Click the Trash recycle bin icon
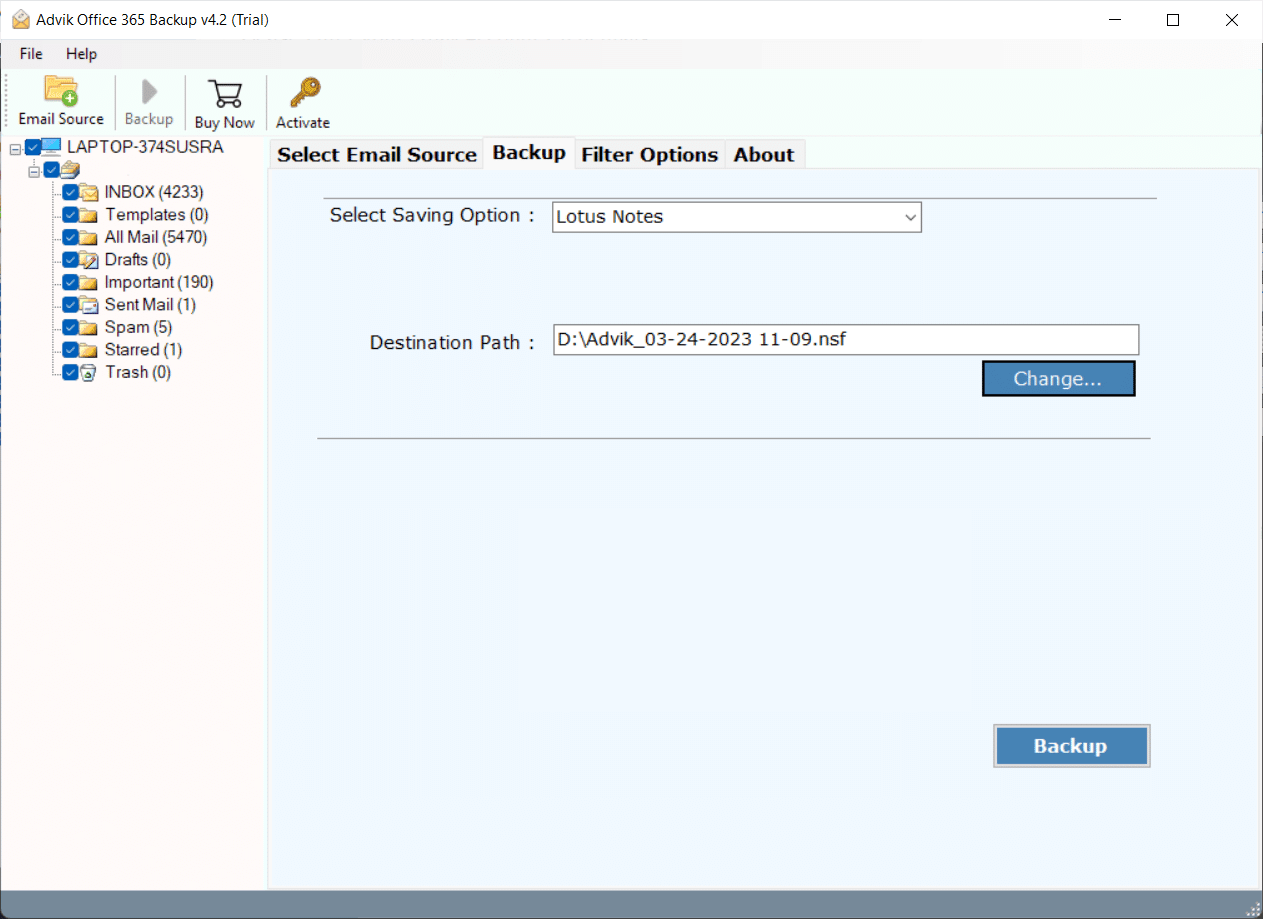1263x919 pixels. point(89,372)
